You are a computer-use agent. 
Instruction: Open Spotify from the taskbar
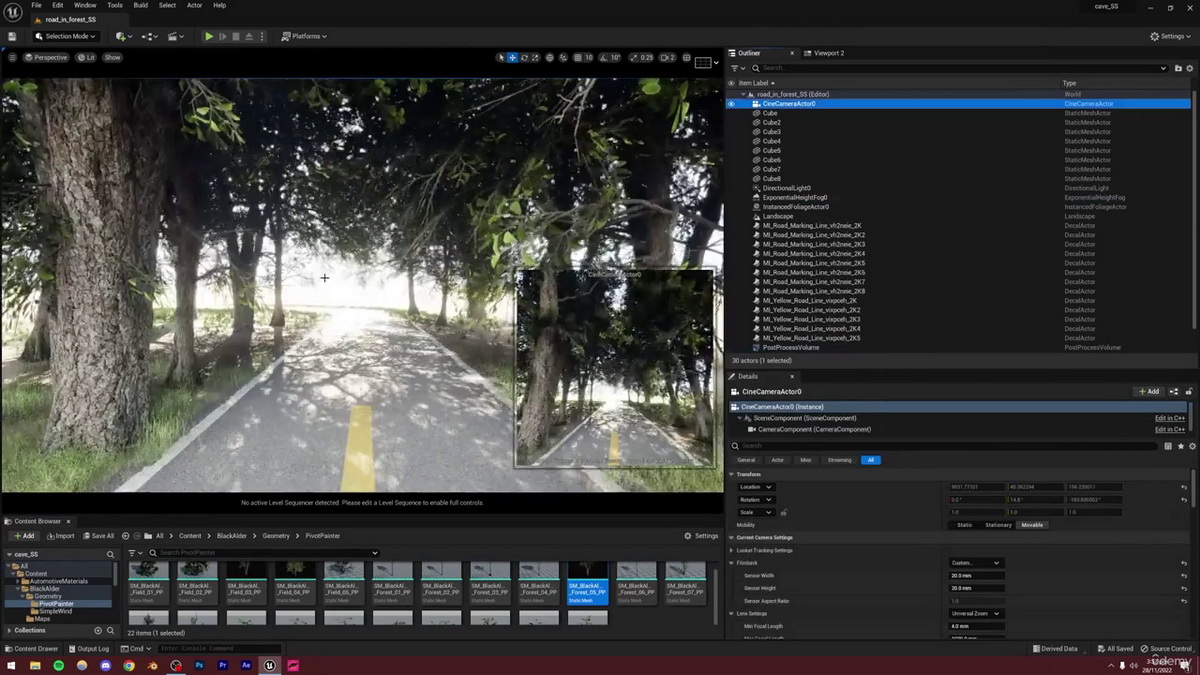(59, 665)
